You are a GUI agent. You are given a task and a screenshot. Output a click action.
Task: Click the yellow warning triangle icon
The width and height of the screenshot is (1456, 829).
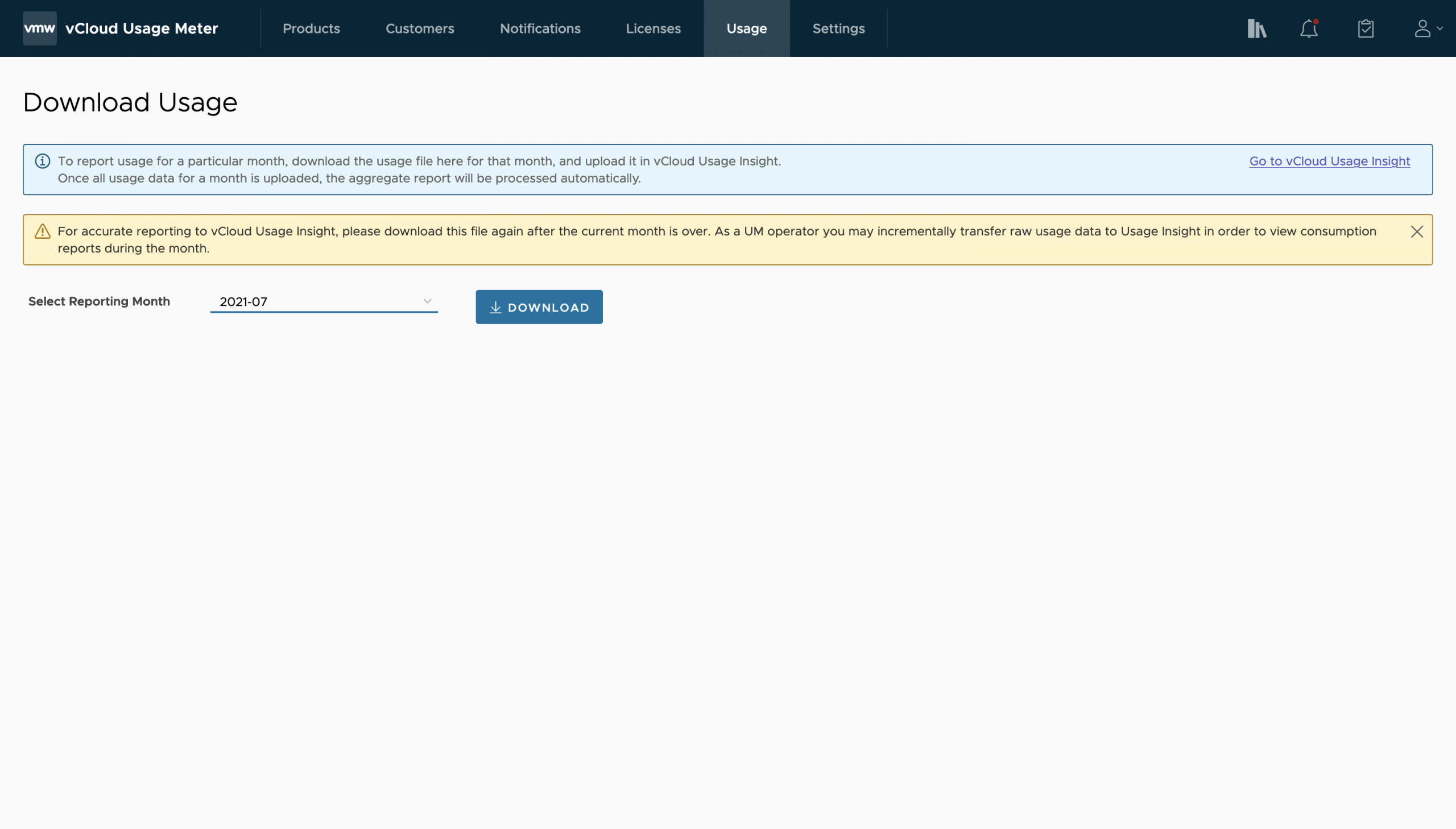pyautogui.click(x=43, y=231)
